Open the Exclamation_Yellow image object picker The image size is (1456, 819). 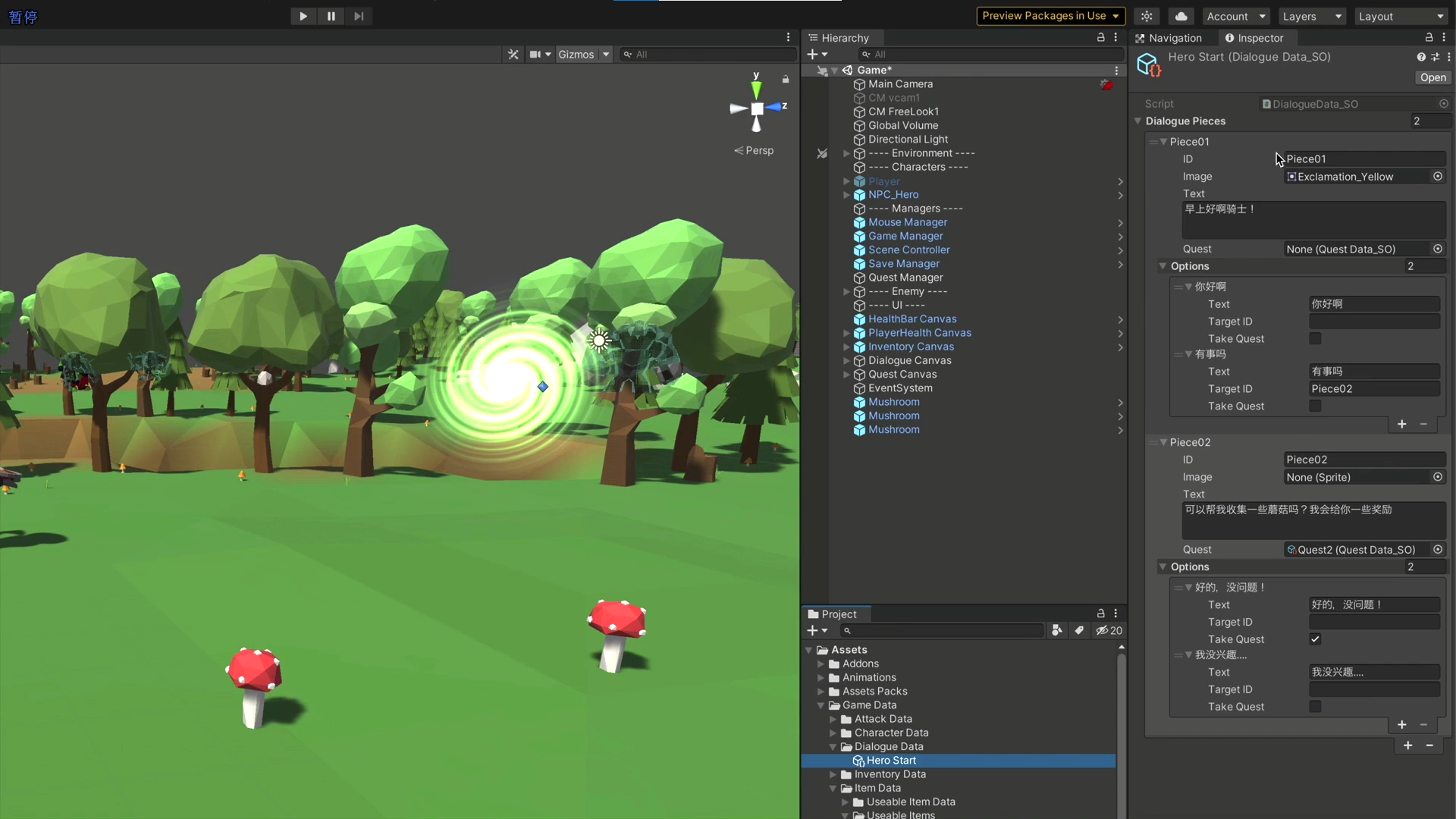click(1438, 176)
